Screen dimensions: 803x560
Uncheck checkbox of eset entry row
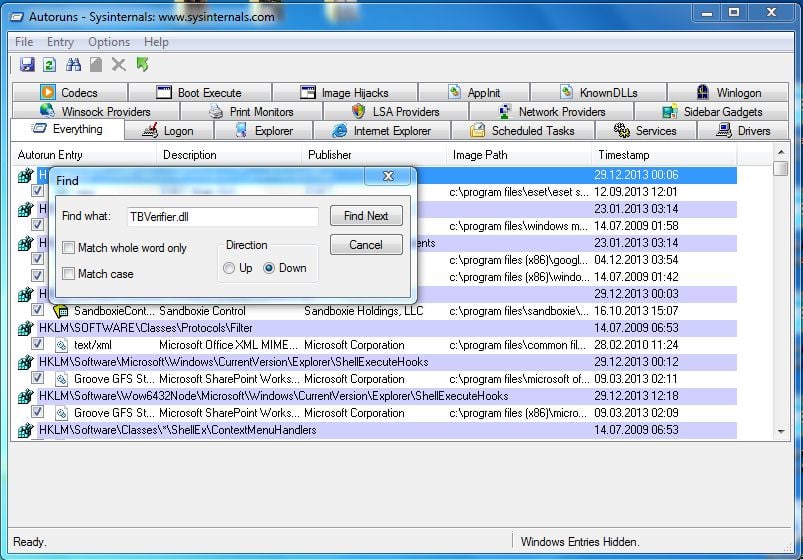click(x=37, y=191)
